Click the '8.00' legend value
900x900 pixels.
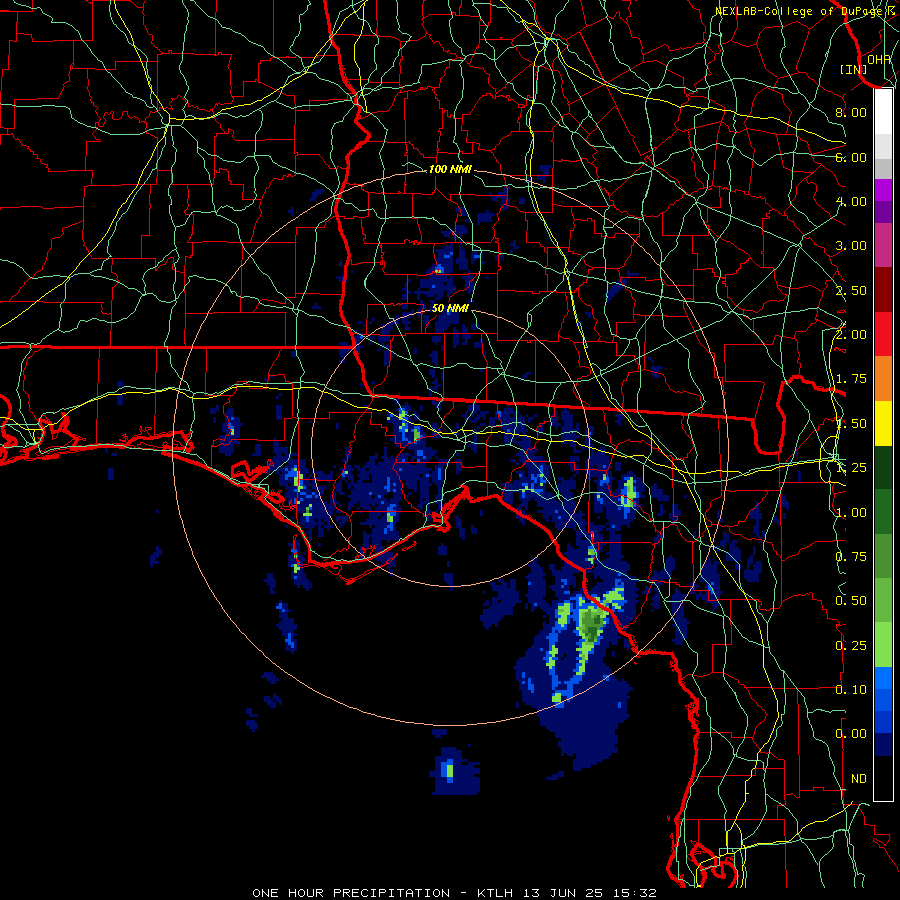(x=851, y=112)
